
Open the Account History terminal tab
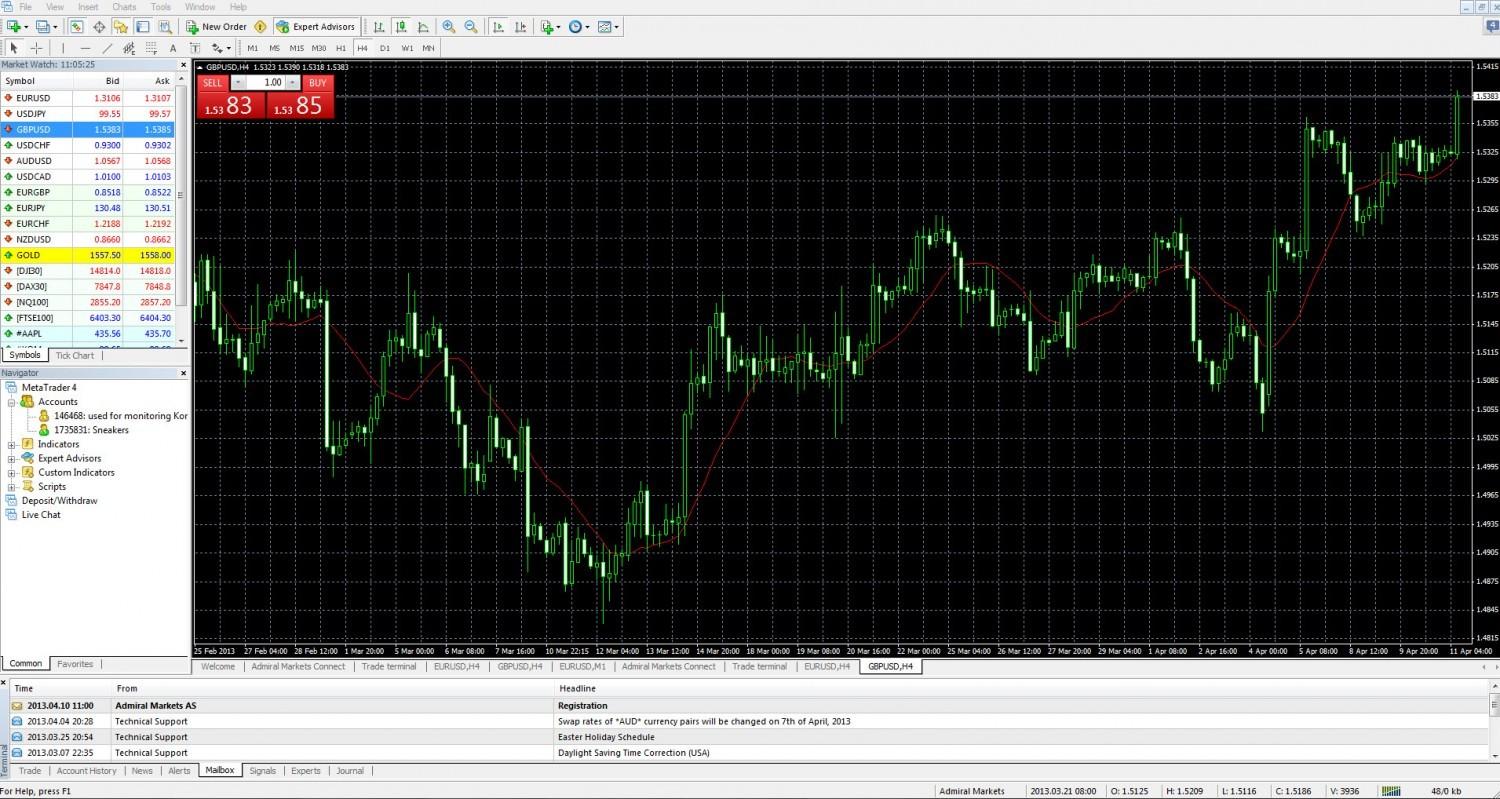pyautogui.click(x=86, y=771)
